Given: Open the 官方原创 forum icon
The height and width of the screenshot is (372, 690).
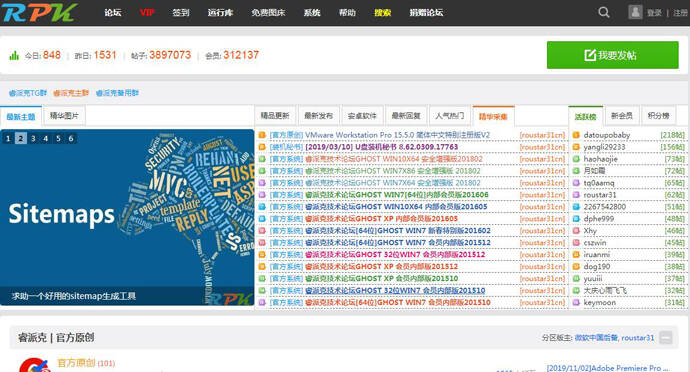Looking at the screenshot, I should (34, 365).
